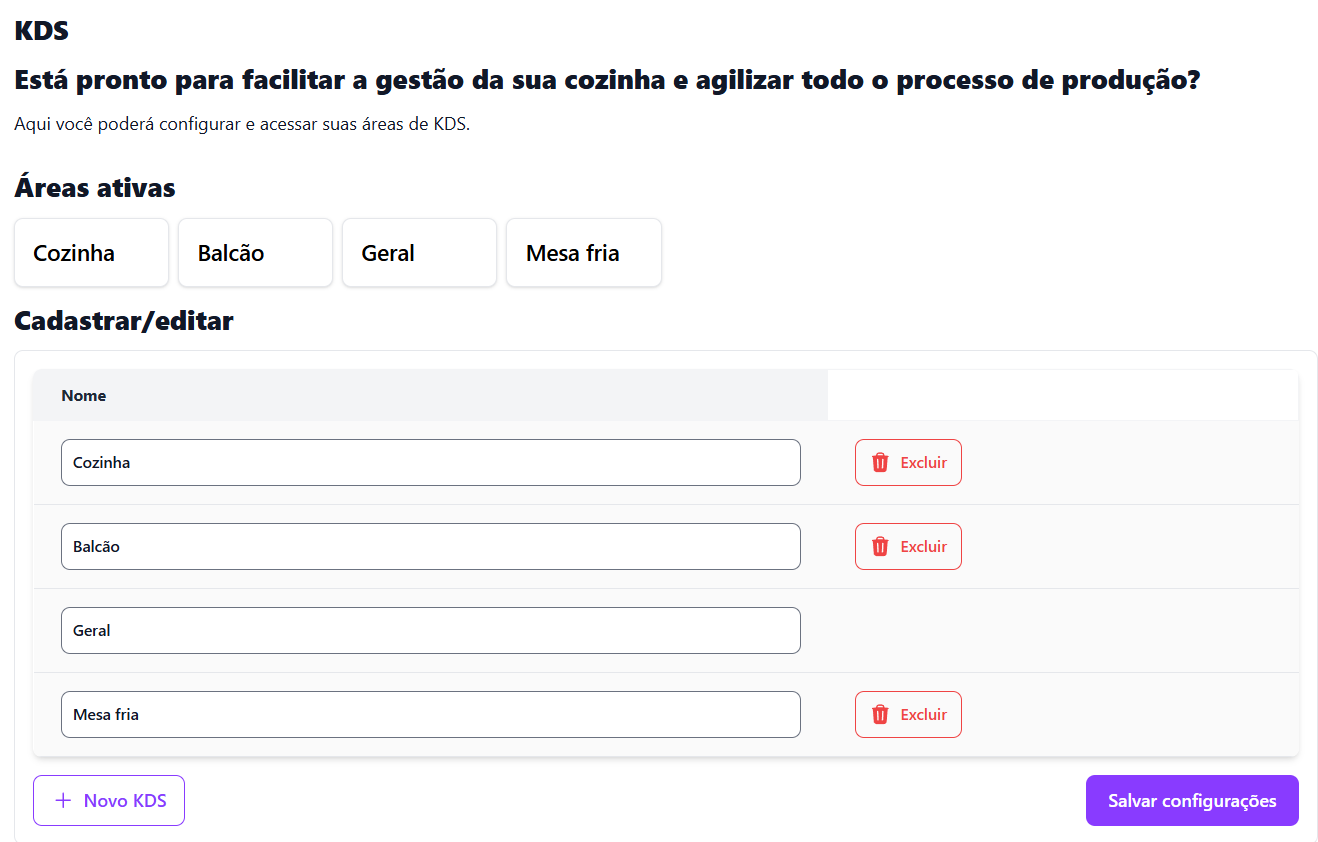
Task: Focus the Cozinha name input field
Action: (x=430, y=462)
